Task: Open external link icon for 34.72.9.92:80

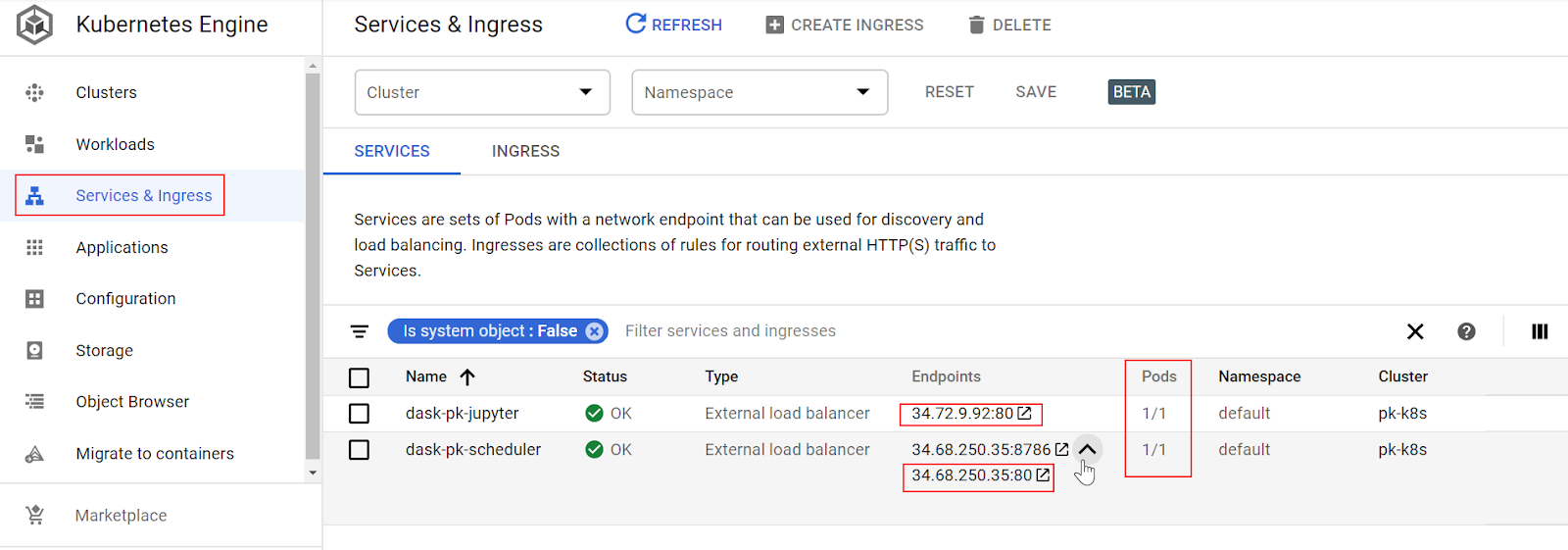Action: (x=1024, y=413)
